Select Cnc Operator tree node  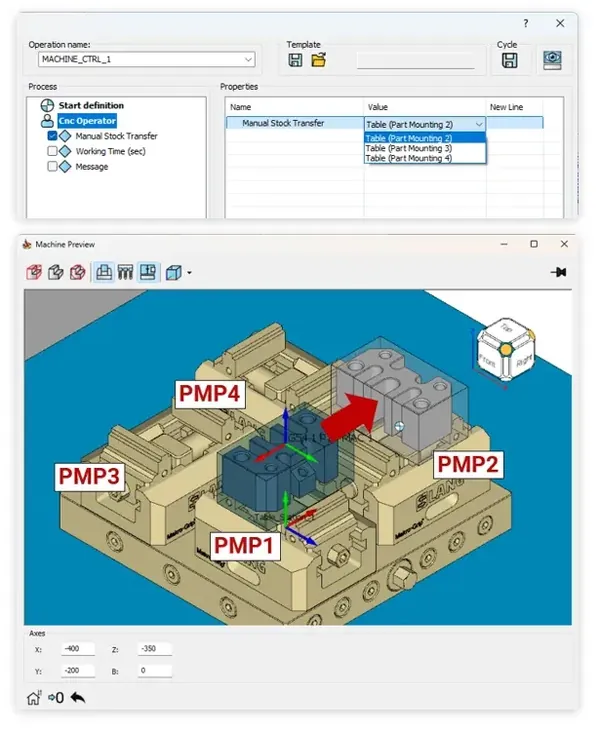tap(87, 121)
